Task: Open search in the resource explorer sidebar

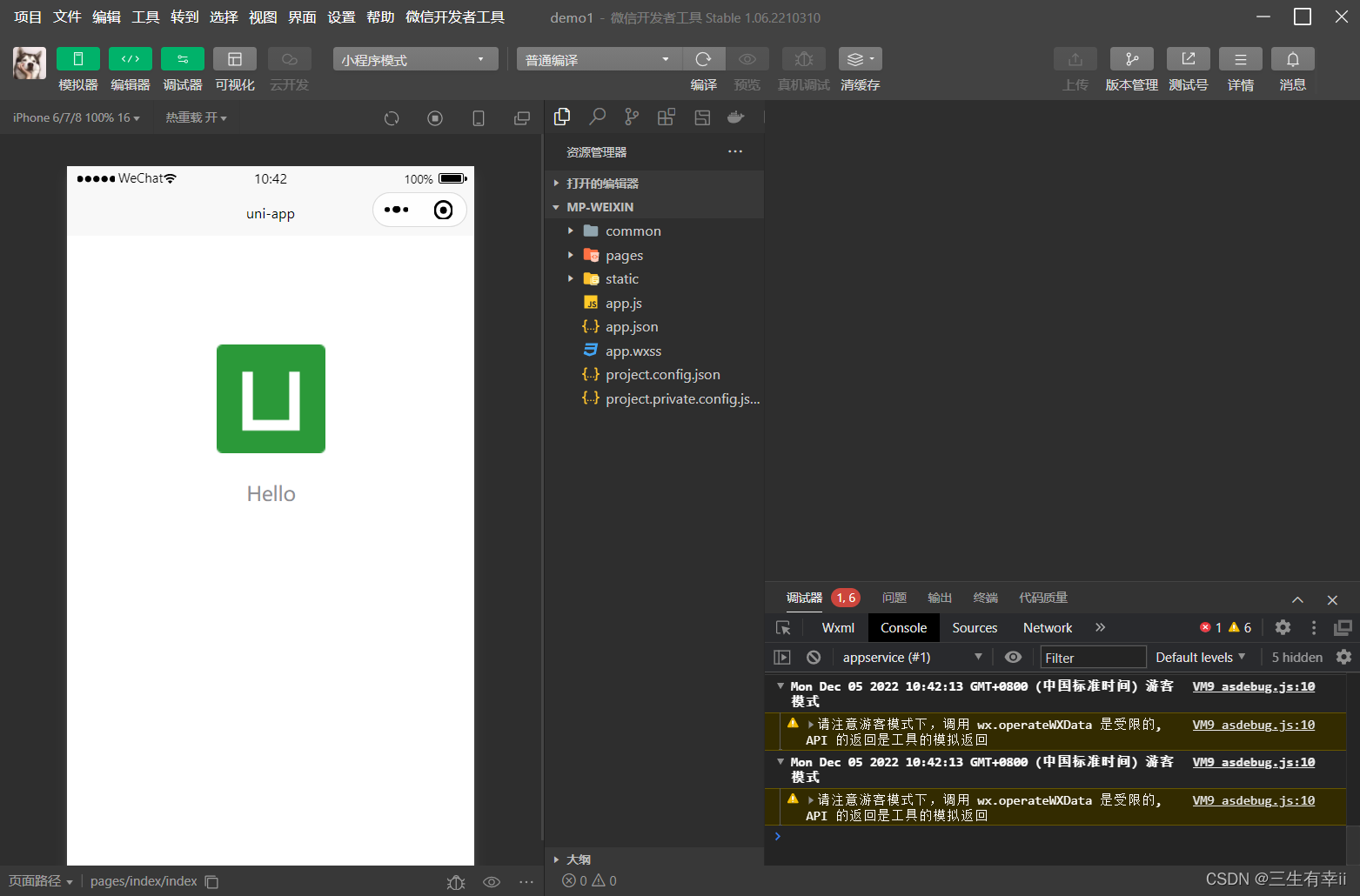Action: point(597,117)
